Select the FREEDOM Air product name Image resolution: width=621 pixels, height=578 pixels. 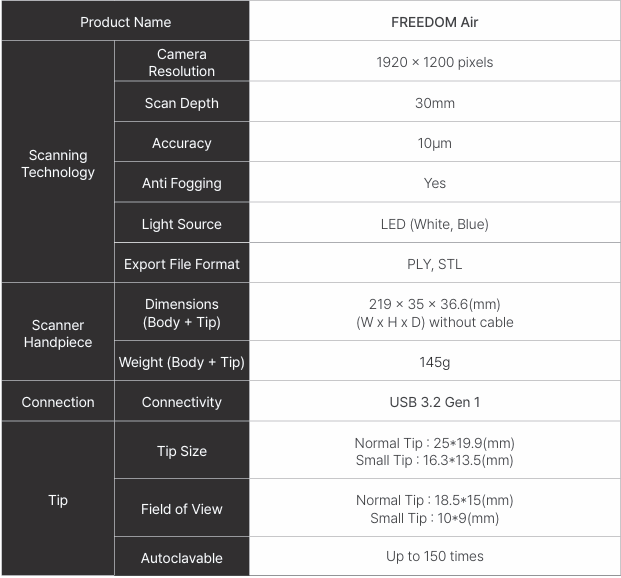pyautogui.click(x=434, y=22)
